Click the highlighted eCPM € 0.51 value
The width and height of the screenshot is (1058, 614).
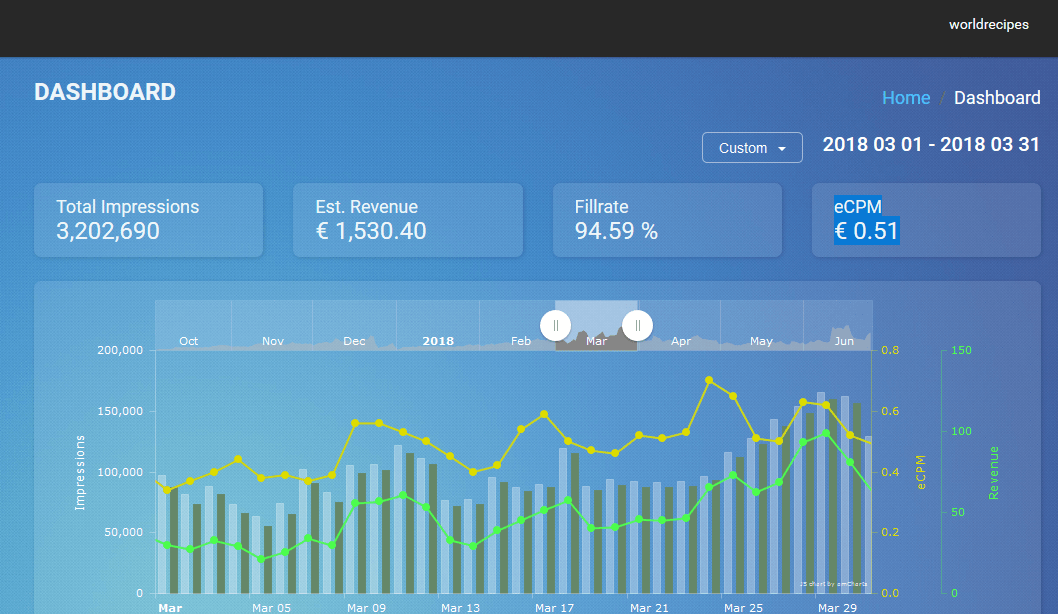[866, 232]
